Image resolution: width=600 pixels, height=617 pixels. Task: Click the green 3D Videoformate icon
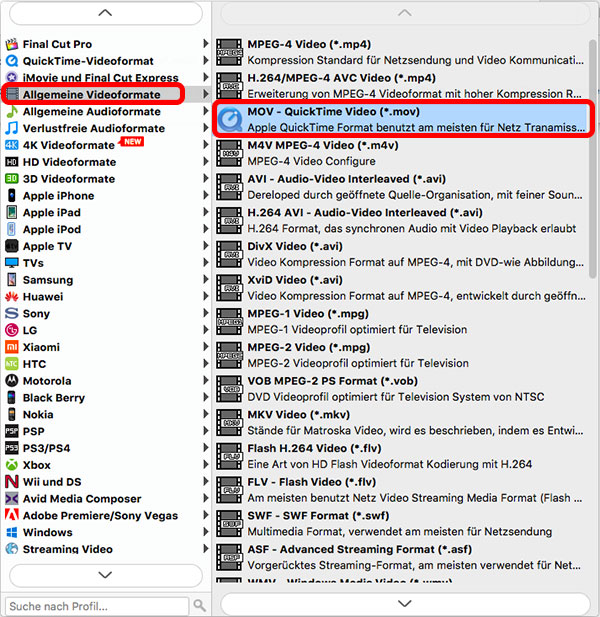tap(12, 179)
